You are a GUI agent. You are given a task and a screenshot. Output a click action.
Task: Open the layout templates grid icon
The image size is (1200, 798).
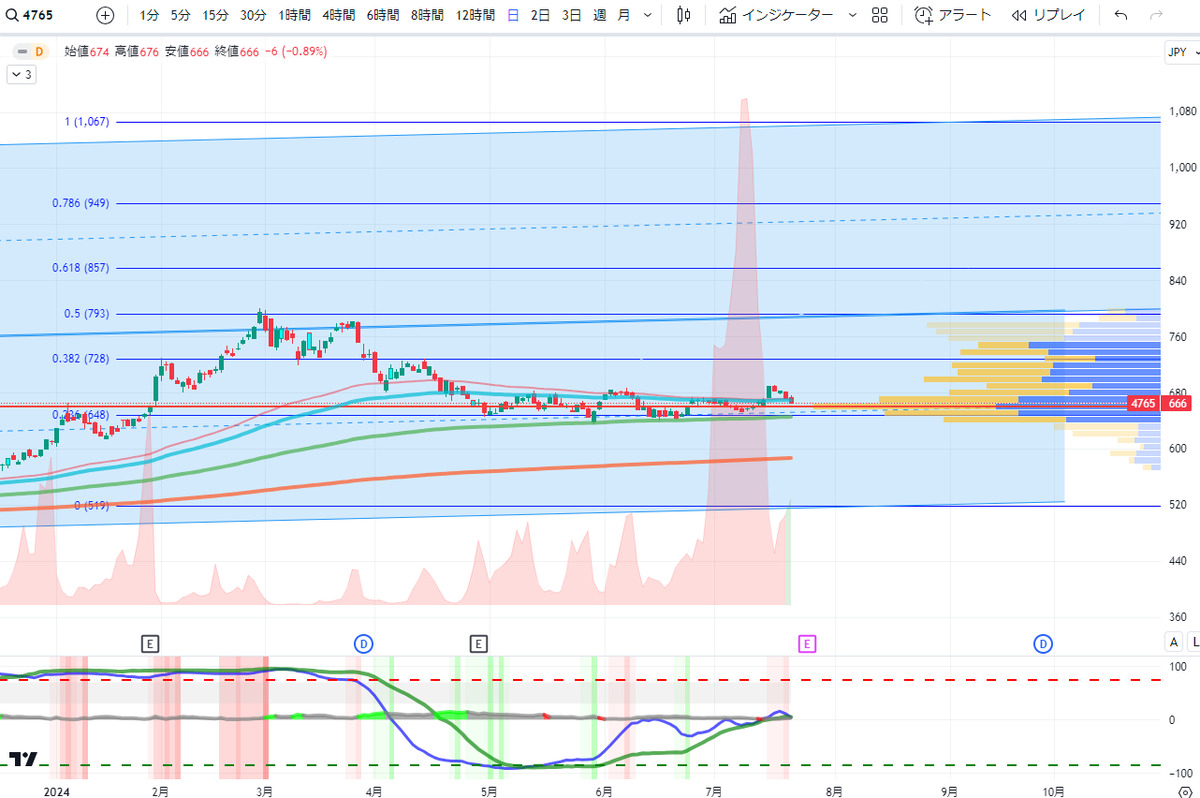pos(880,15)
